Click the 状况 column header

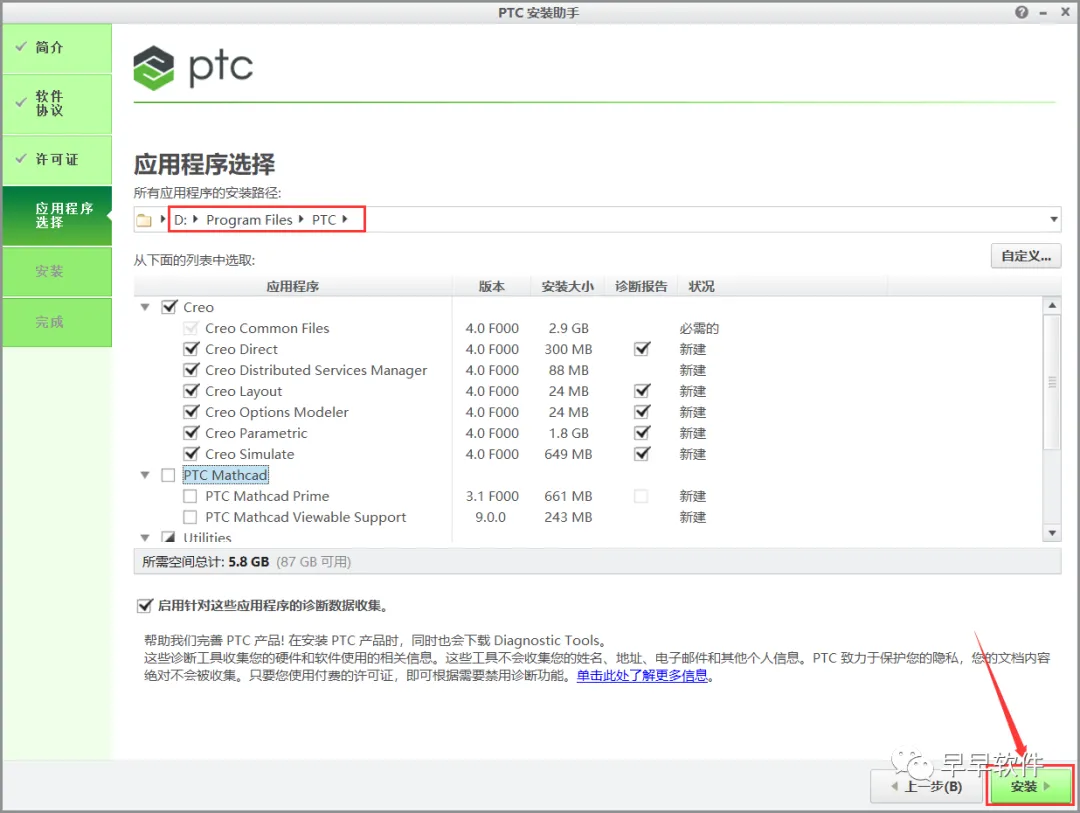[701, 287]
